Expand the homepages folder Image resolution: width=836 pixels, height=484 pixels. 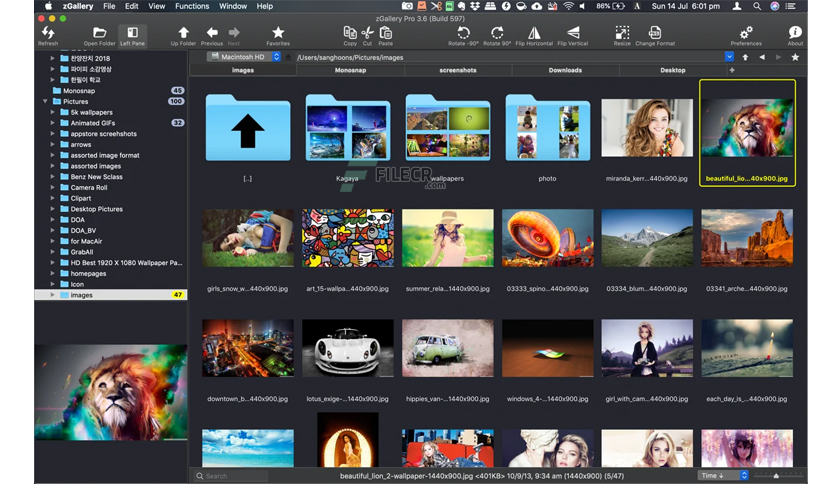pyautogui.click(x=52, y=273)
